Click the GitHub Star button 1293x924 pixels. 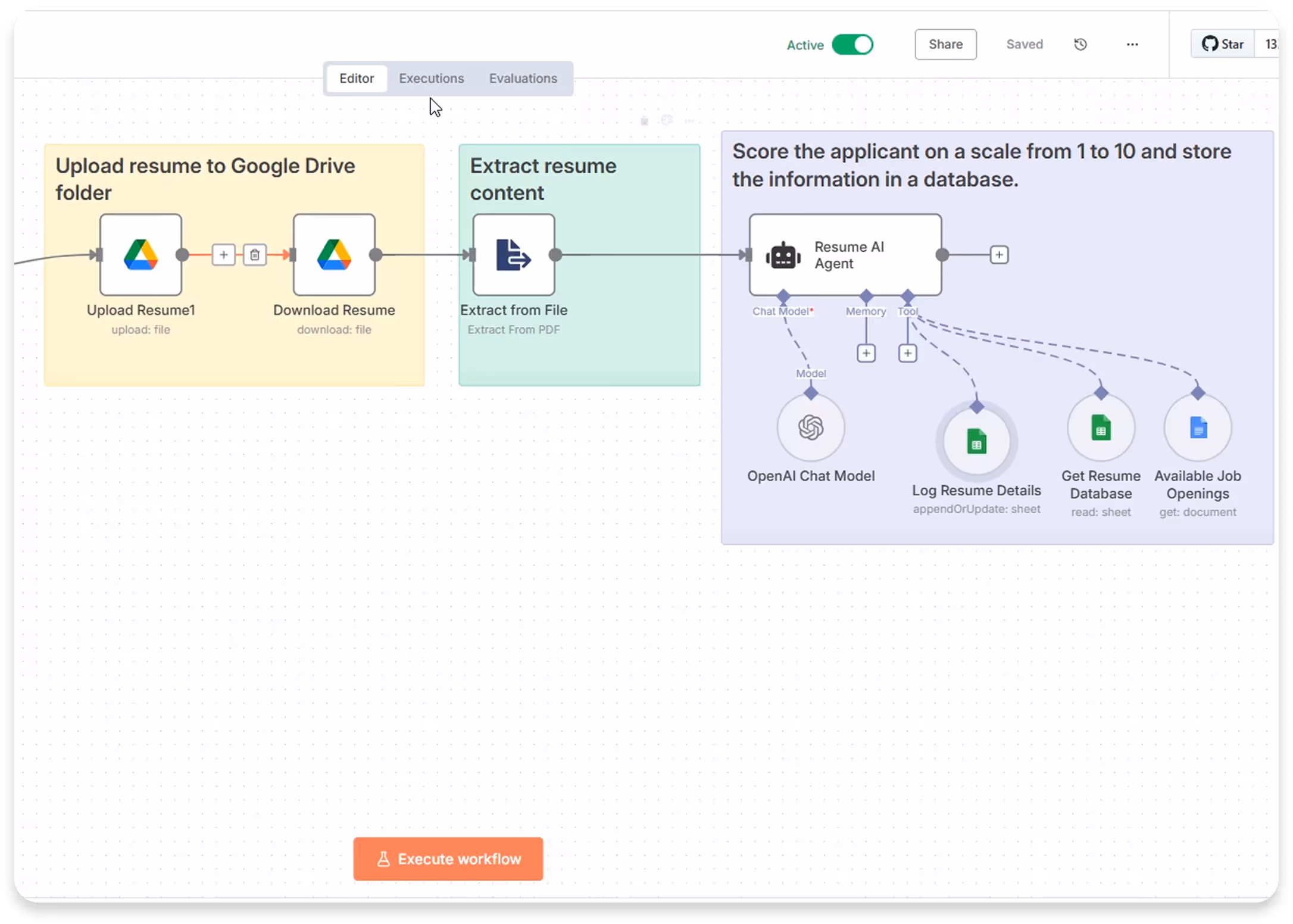[1222, 44]
